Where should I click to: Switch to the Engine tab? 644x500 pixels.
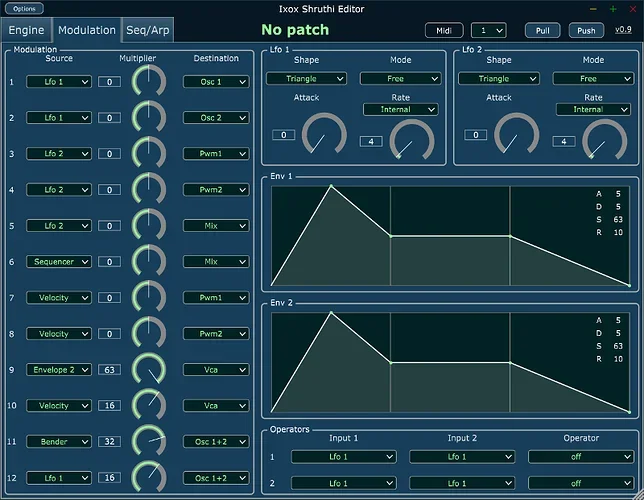pos(27,31)
